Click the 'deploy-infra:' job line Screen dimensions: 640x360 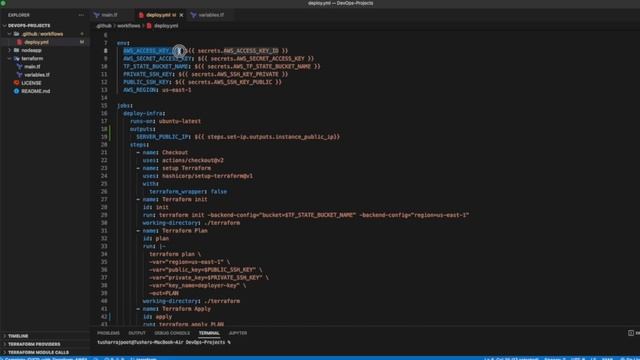click(144, 113)
